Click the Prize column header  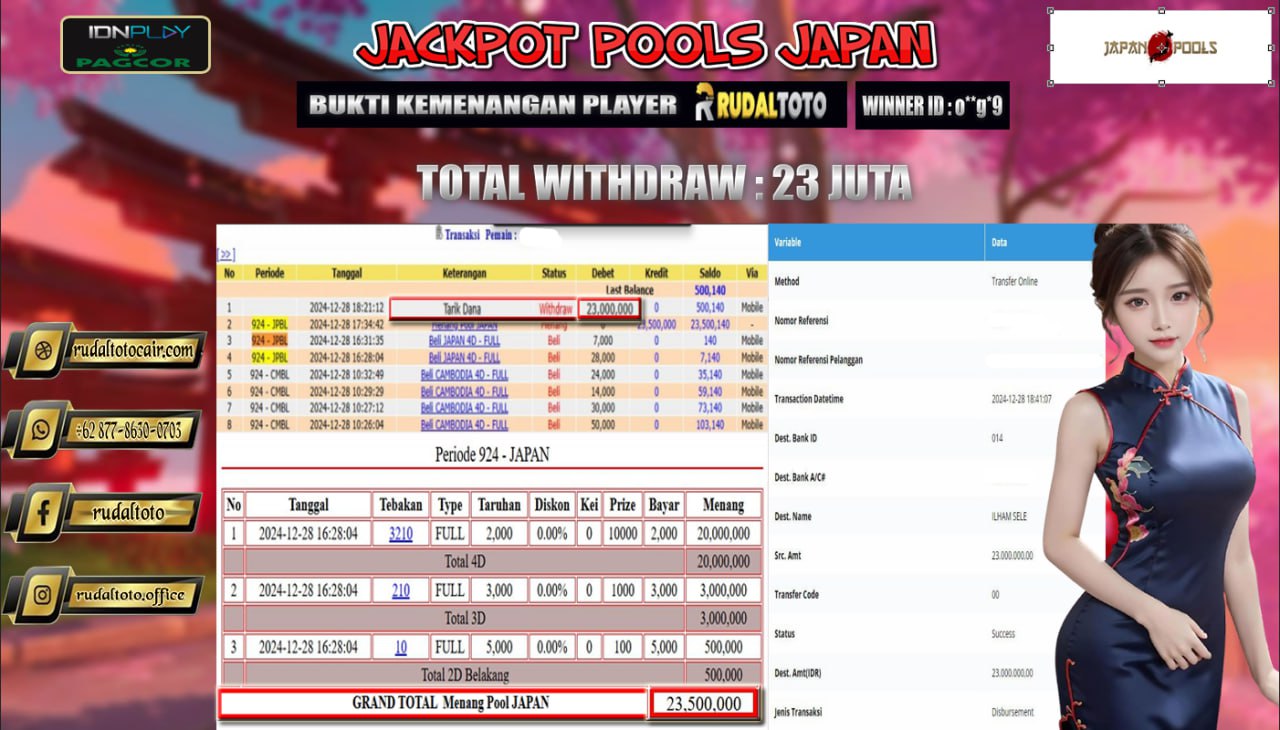622,505
